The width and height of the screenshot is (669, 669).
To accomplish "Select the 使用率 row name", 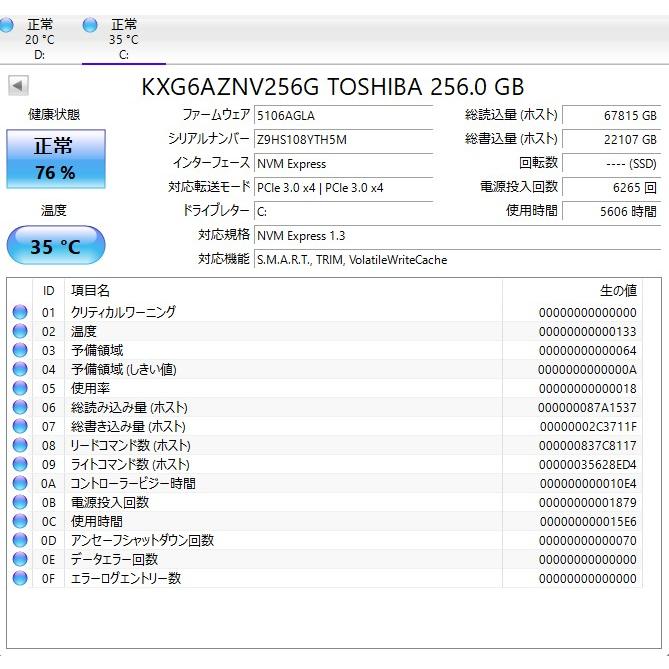I will click(90, 388).
